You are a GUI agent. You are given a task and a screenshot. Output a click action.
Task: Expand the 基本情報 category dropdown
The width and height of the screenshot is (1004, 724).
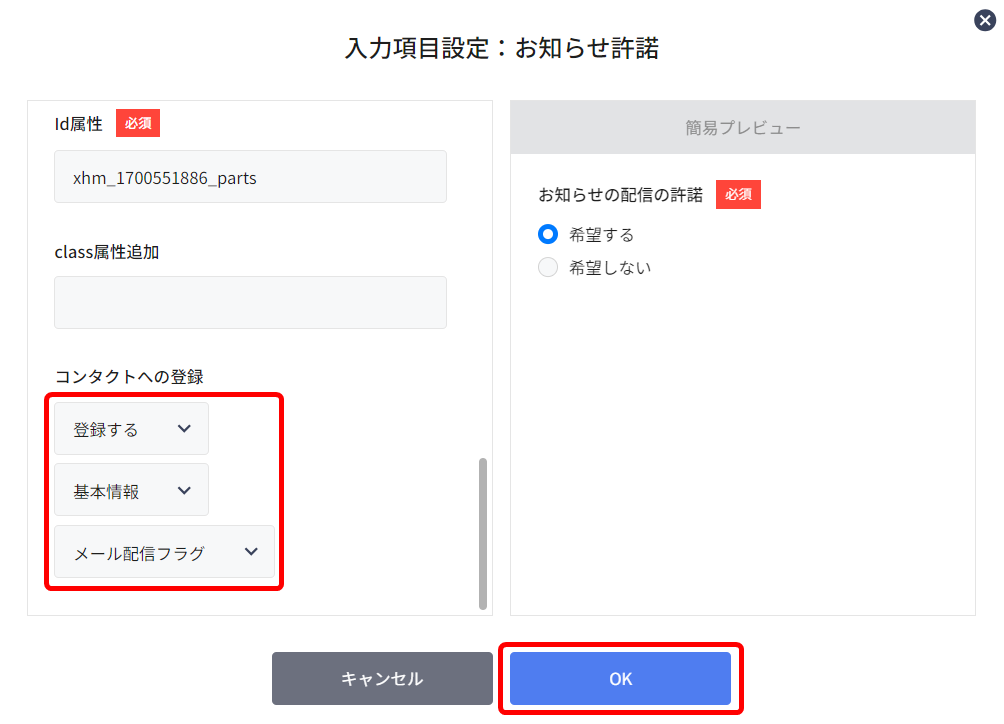[131, 491]
